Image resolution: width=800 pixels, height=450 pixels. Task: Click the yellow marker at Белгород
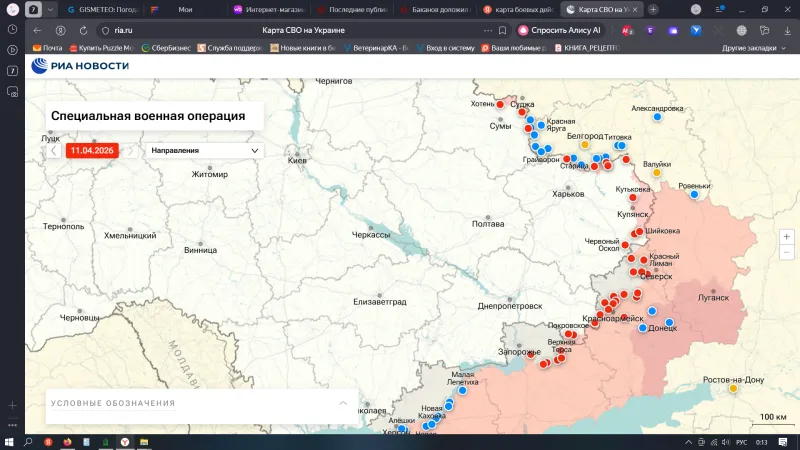[586, 144]
